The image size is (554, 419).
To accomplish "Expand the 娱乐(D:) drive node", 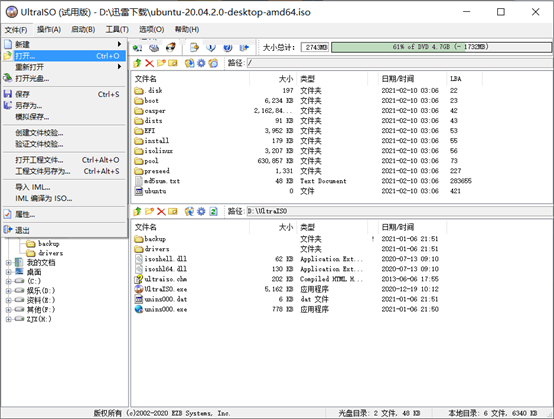I will [8, 291].
